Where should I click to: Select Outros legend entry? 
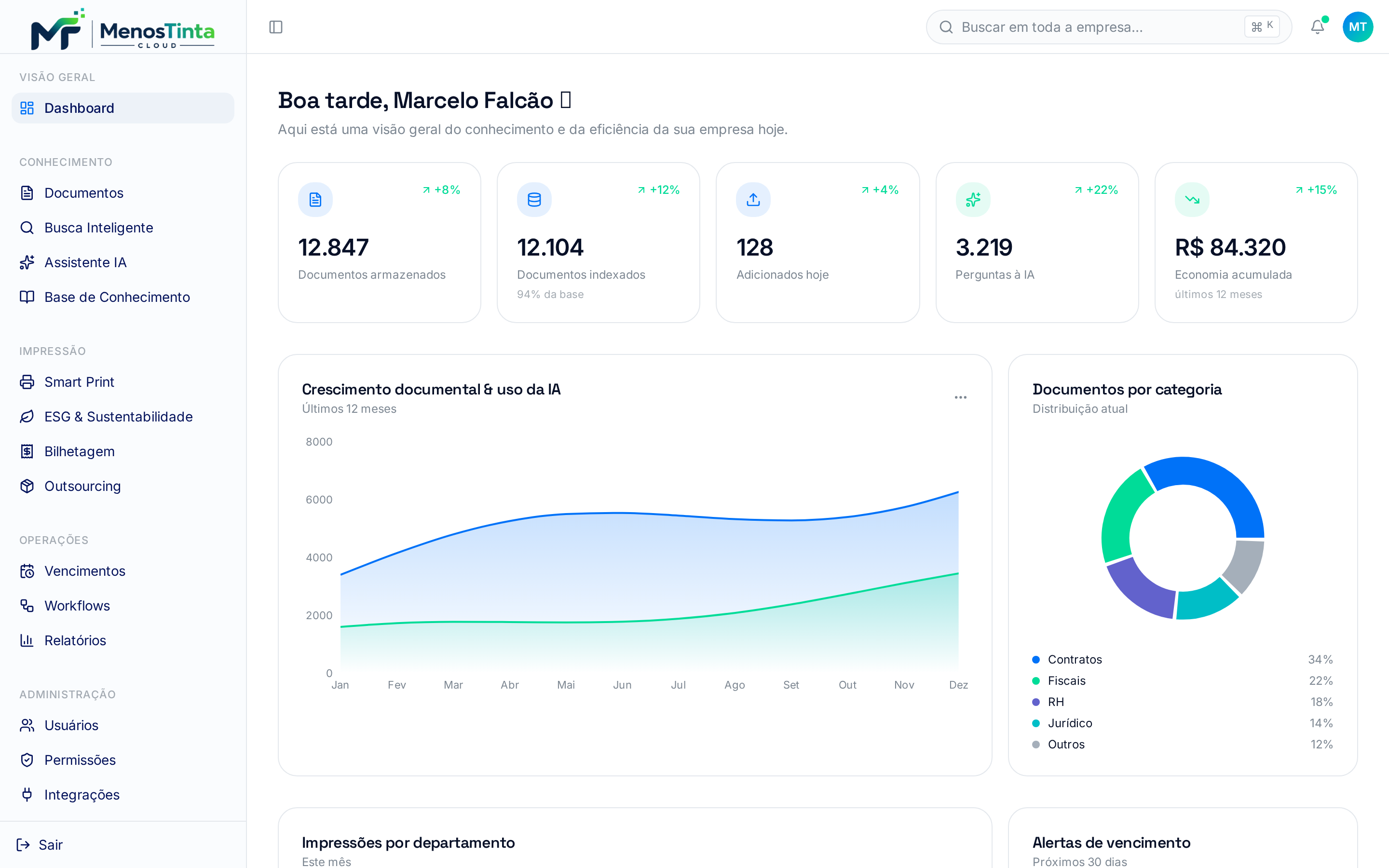tap(1183, 745)
